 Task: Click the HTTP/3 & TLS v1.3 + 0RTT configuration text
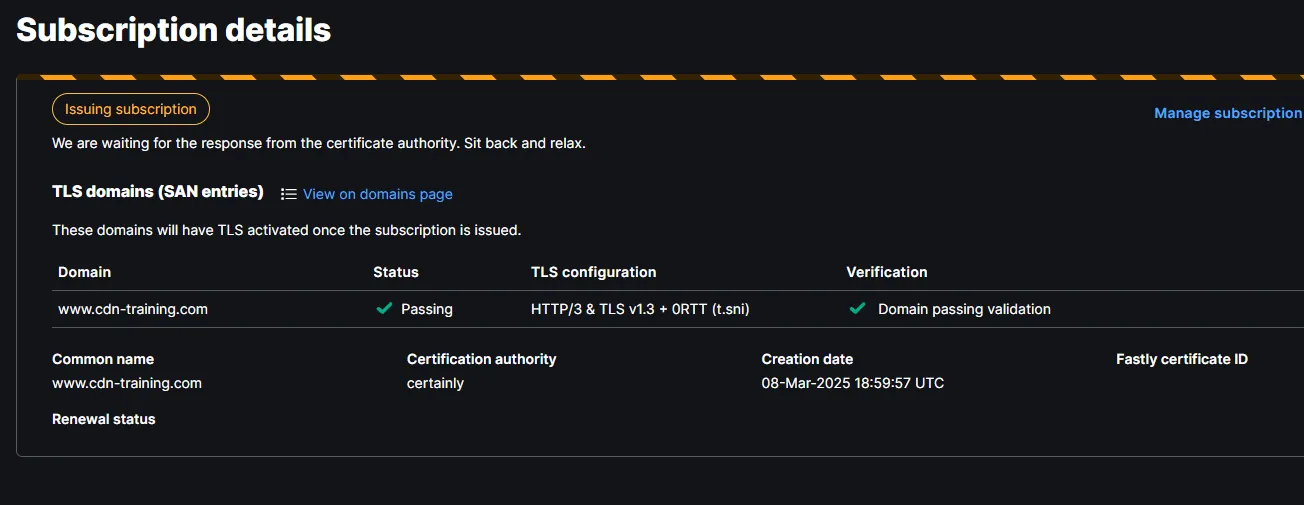[x=640, y=309]
